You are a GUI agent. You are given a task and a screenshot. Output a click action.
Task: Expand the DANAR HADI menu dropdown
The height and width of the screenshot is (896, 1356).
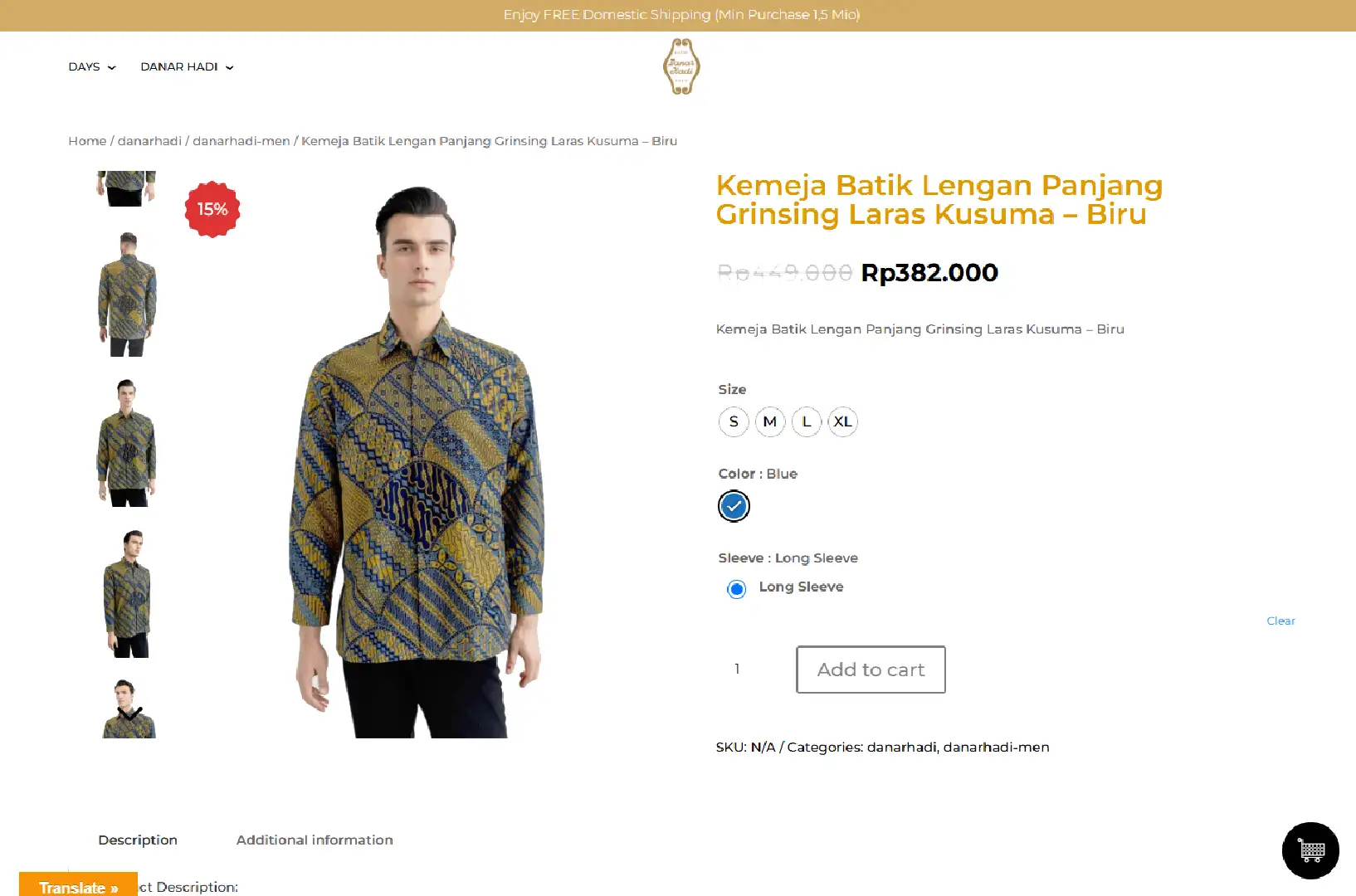(187, 67)
